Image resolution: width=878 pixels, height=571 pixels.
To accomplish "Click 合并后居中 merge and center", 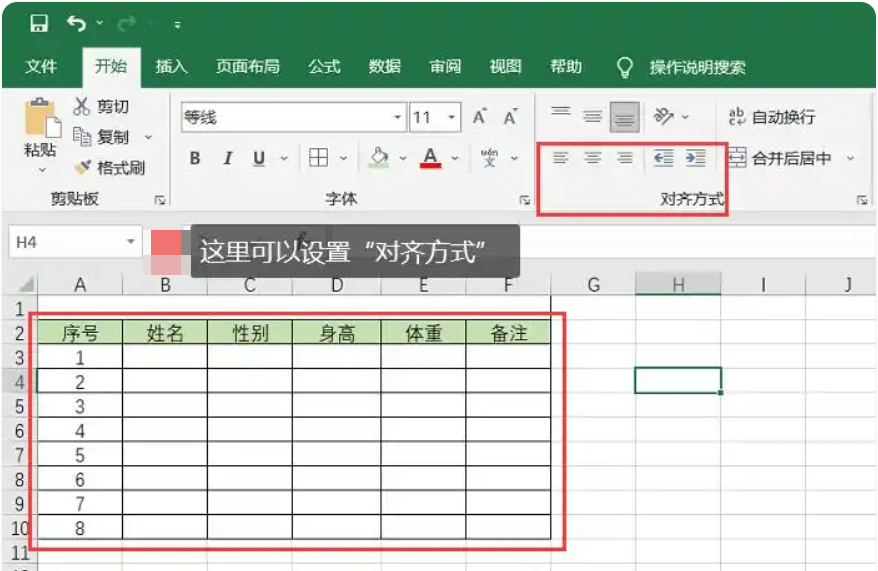I will 780,158.
